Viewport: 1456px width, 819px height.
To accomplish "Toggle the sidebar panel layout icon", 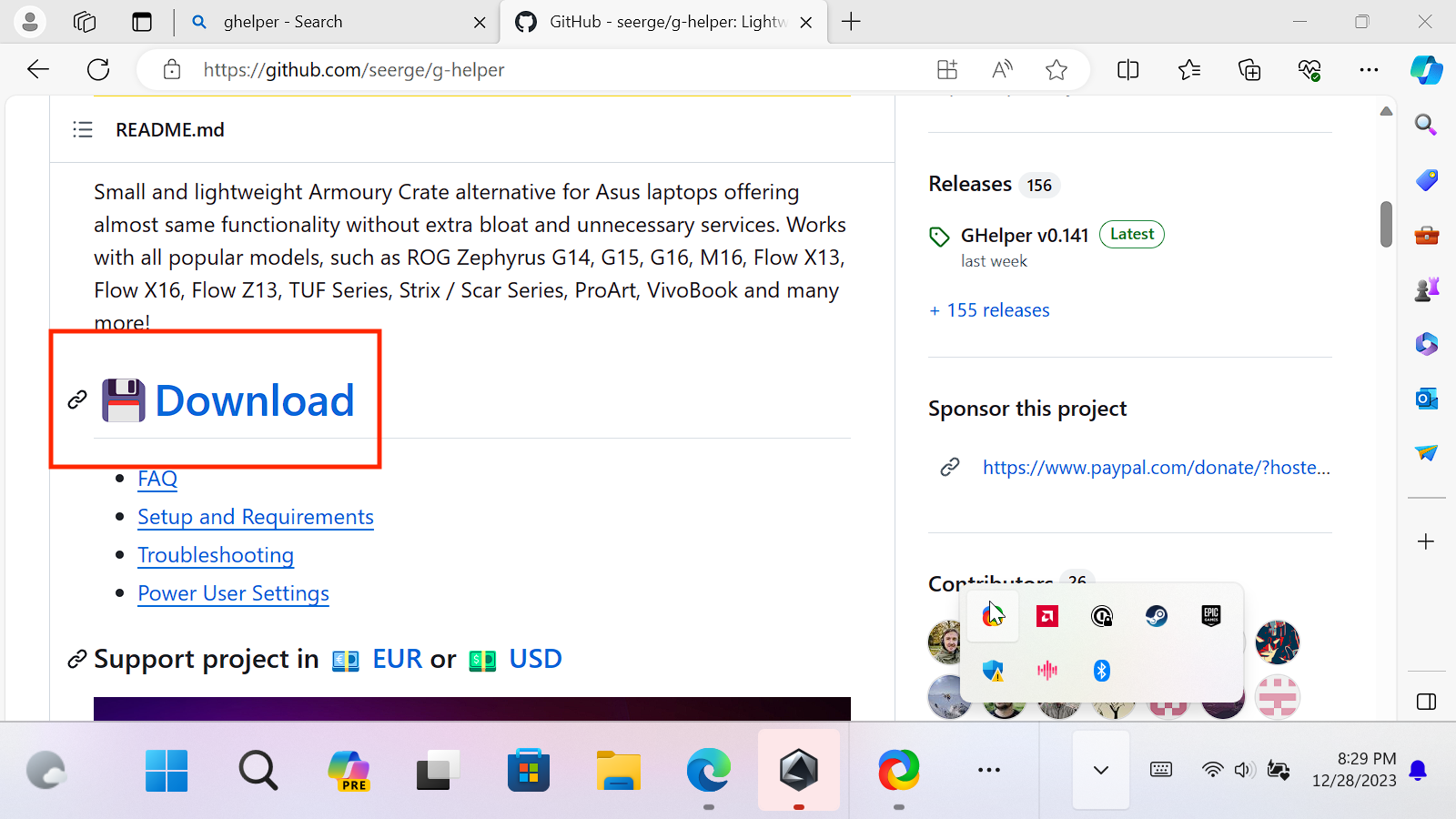I will point(1426,702).
